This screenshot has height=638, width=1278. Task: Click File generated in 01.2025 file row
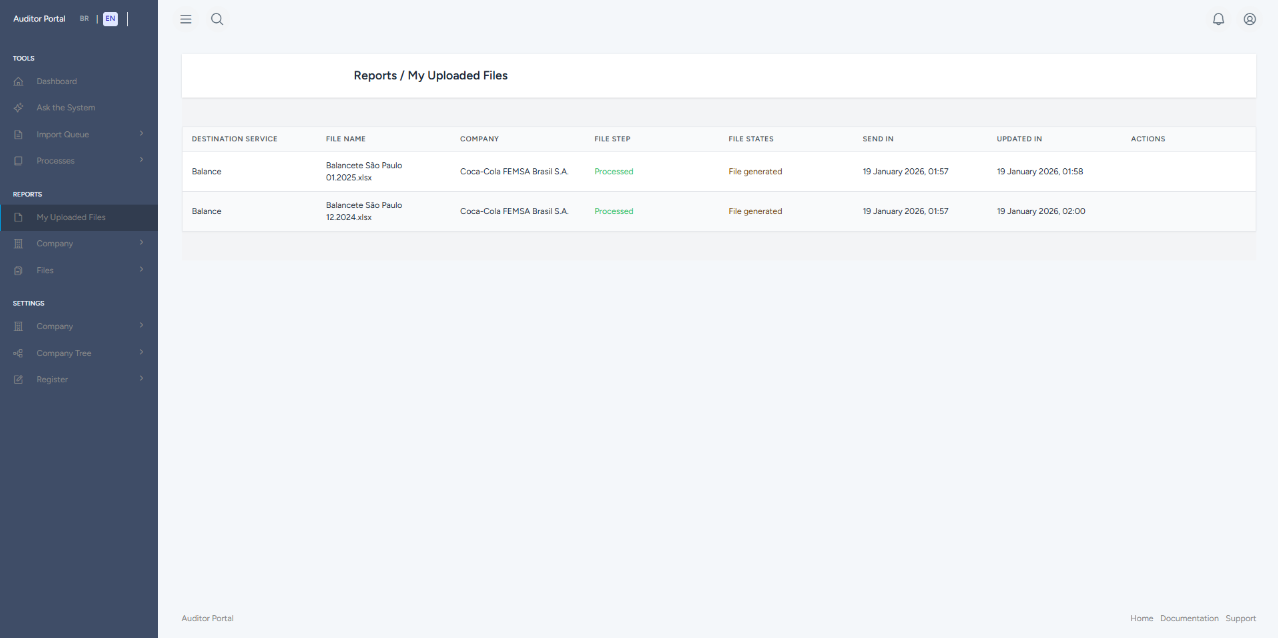coord(755,172)
